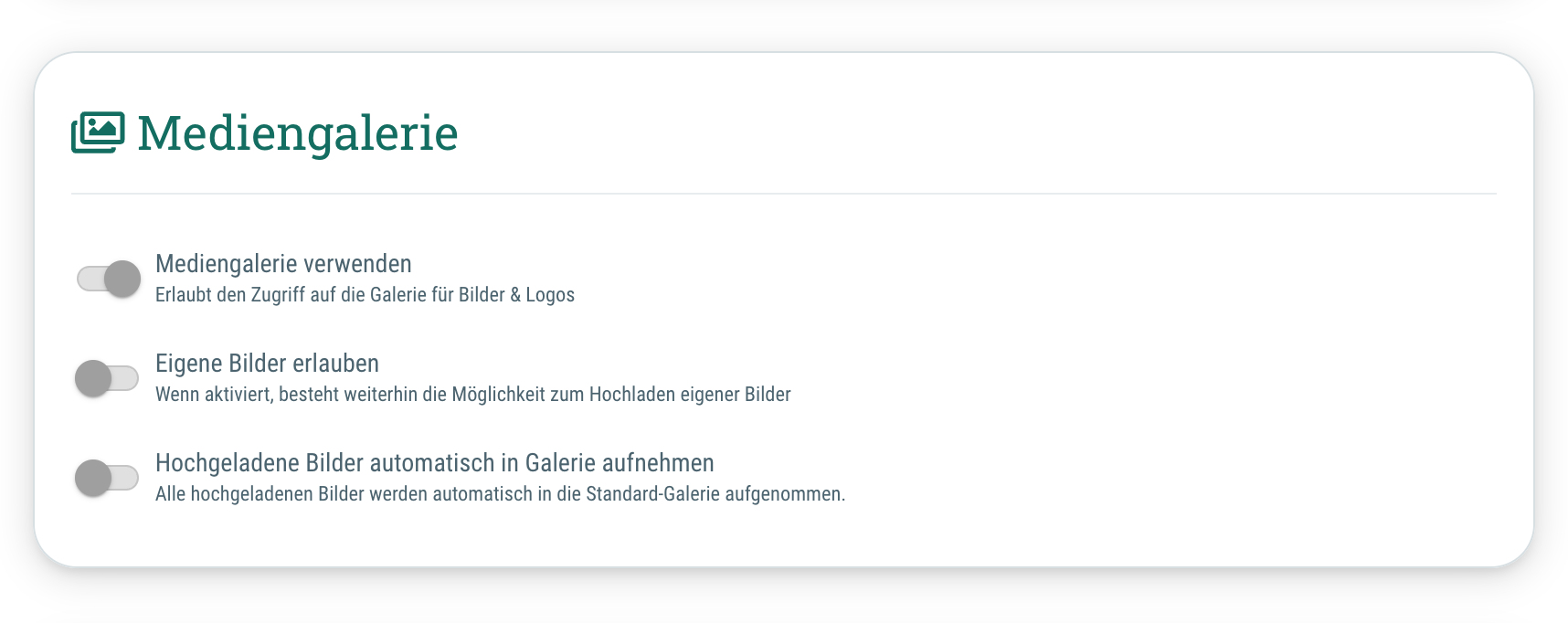Click the word Logos in first description
This screenshot has height=623, width=1568.
(x=550, y=295)
